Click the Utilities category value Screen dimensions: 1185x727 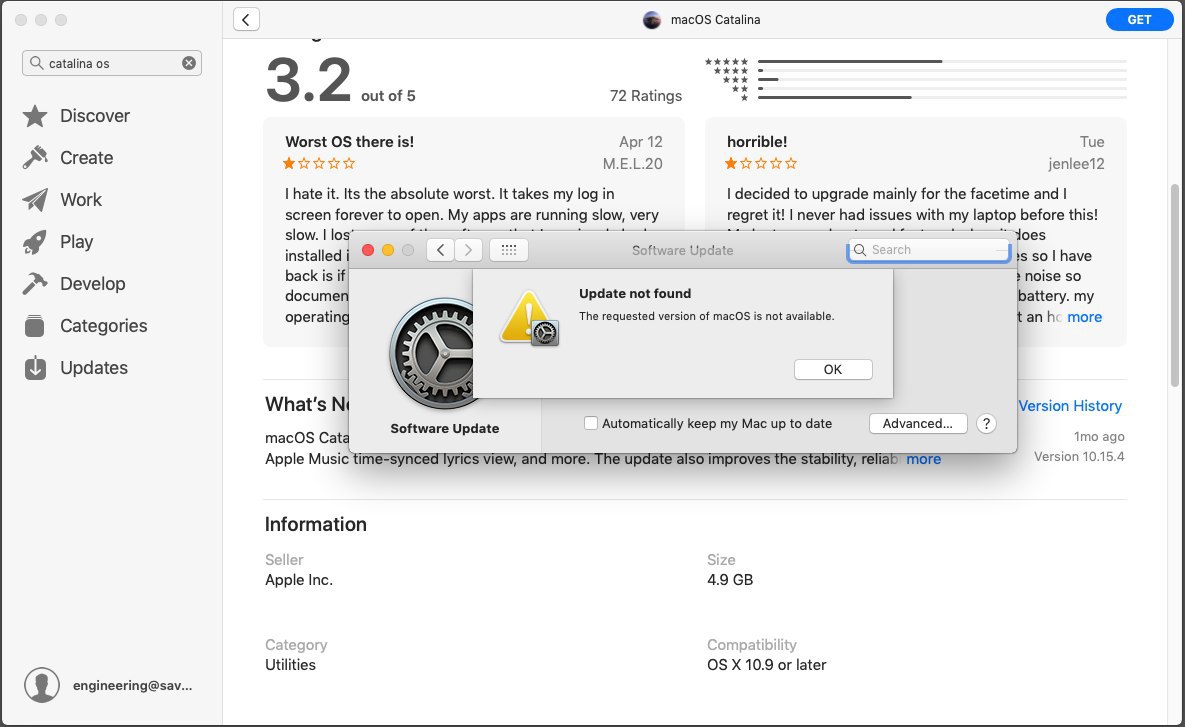point(290,664)
